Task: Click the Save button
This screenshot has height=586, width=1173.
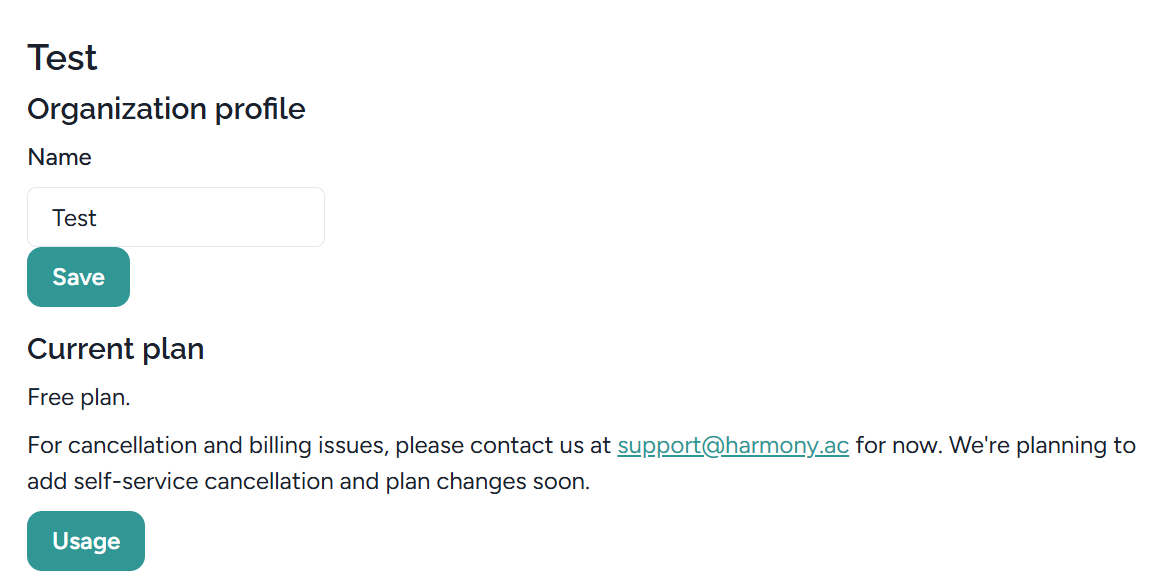Action: tap(78, 277)
